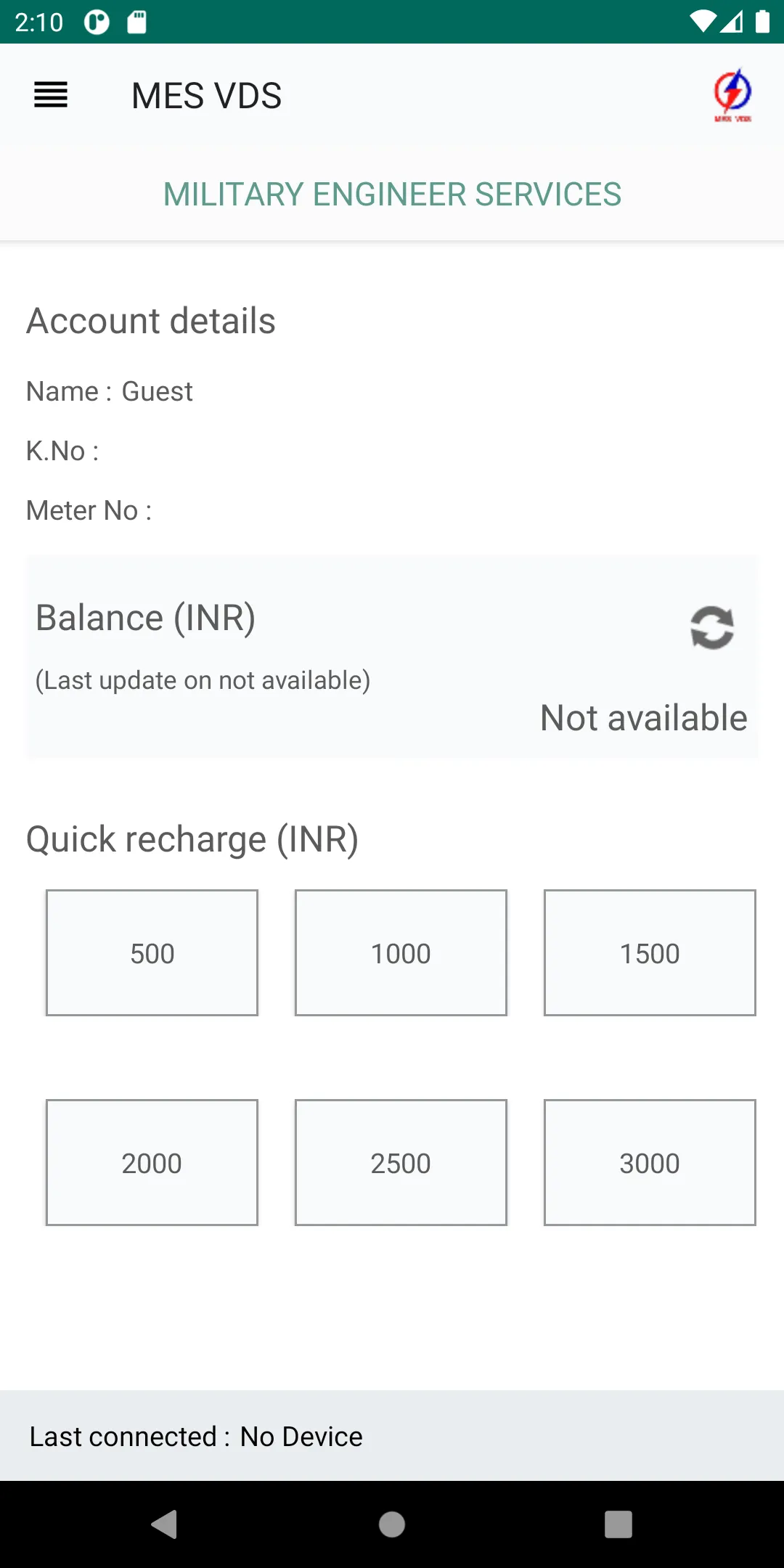Tap the MES VDS title text
This screenshot has width=784, height=1568.
tap(207, 96)
